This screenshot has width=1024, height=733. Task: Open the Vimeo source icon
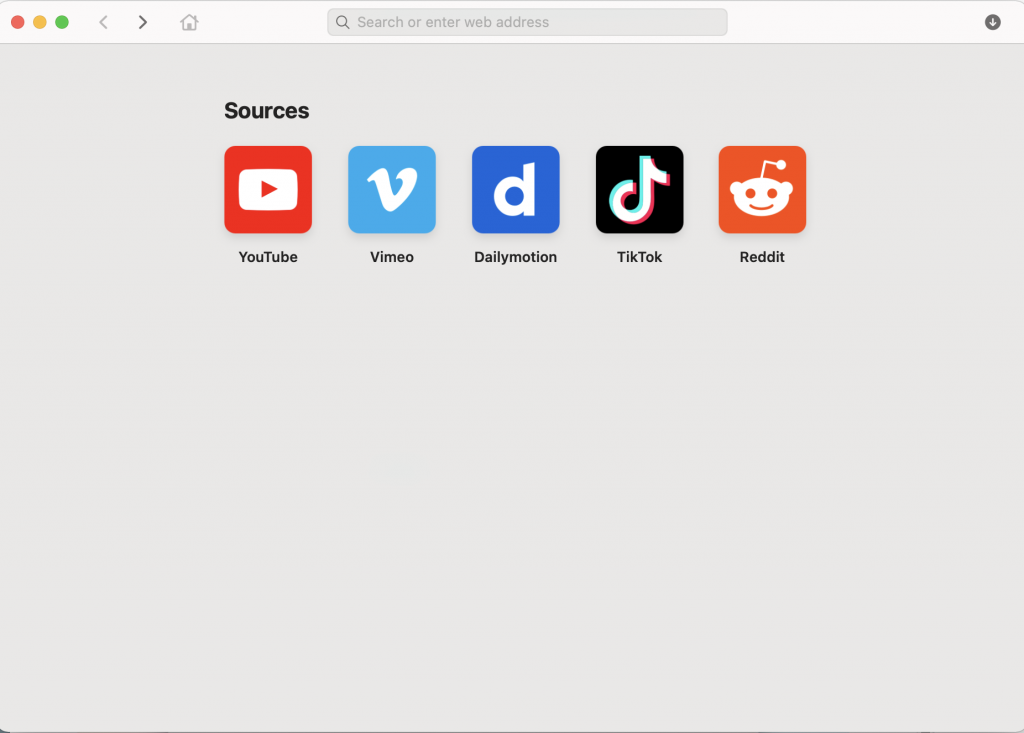click(x=392, y=189)
